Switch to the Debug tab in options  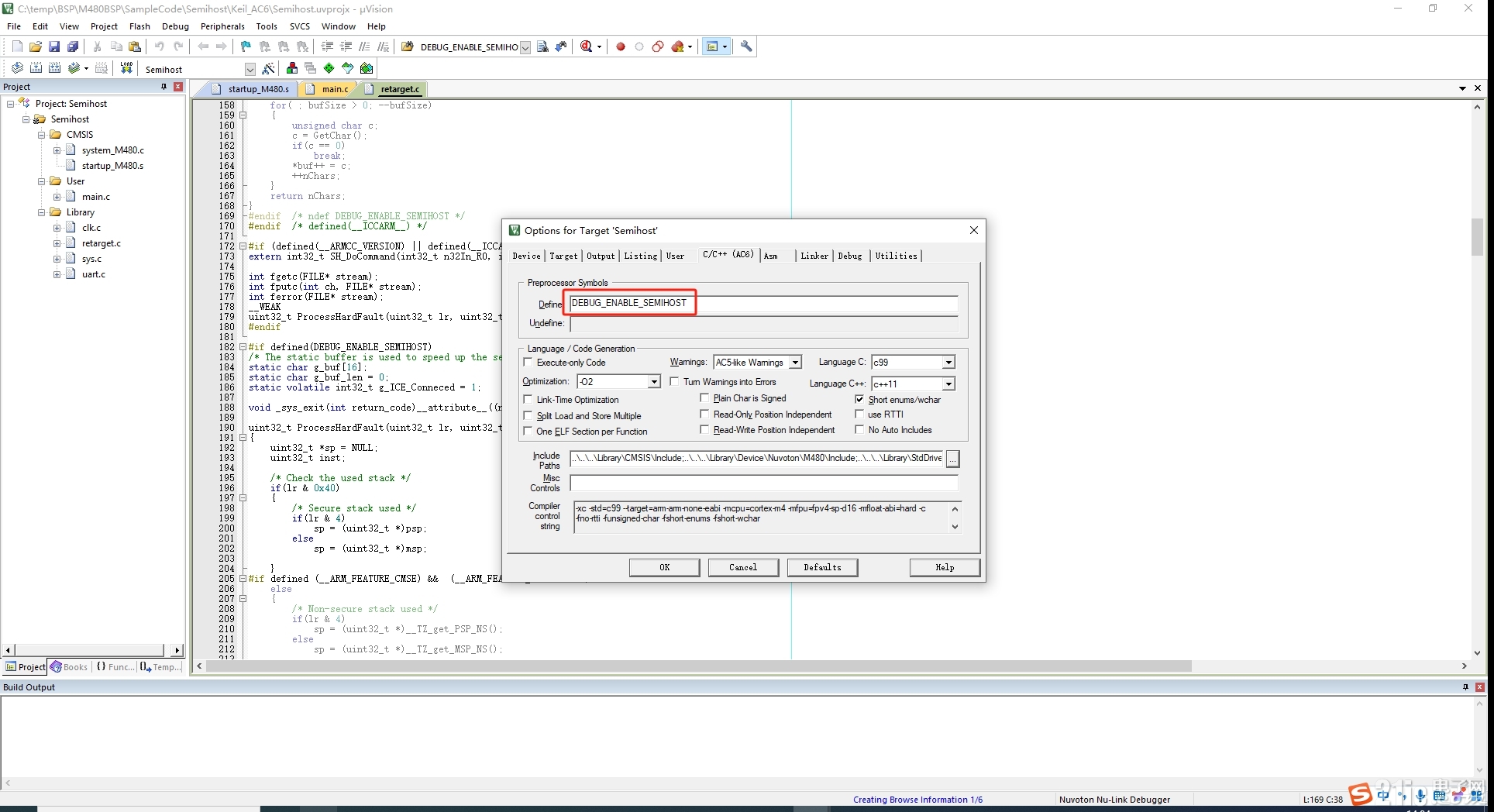tap(850, 256)
